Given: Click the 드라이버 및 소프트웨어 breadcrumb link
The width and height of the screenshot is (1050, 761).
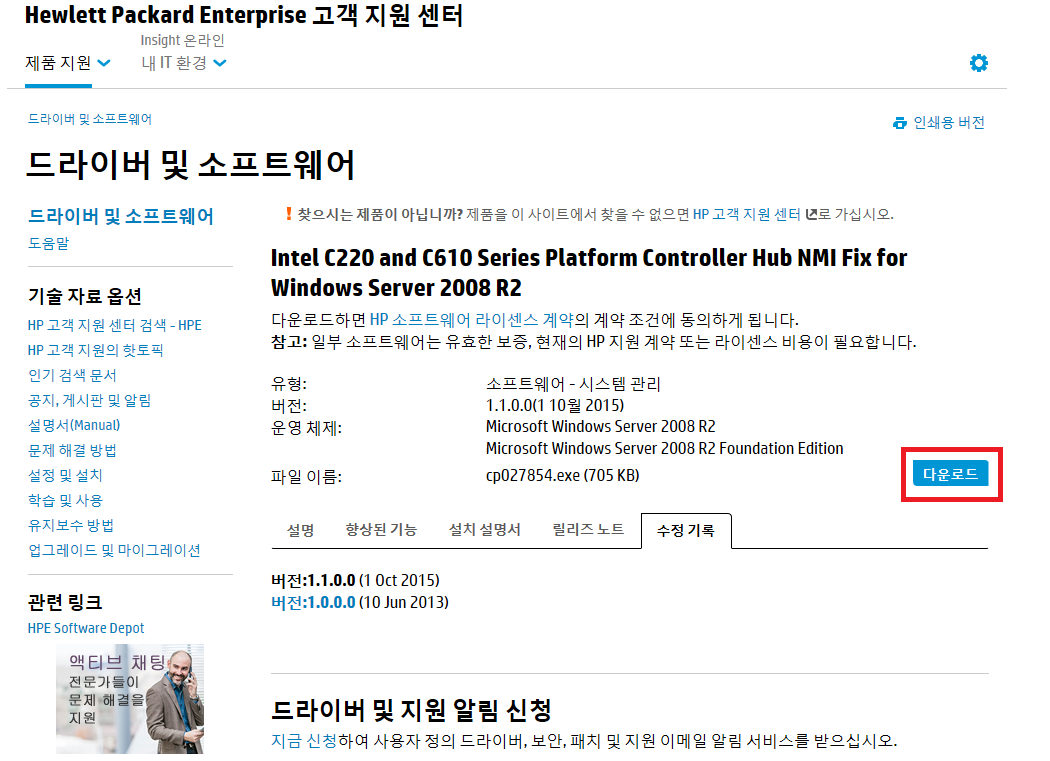Looking at the screenshot, I should pos(90,119).
